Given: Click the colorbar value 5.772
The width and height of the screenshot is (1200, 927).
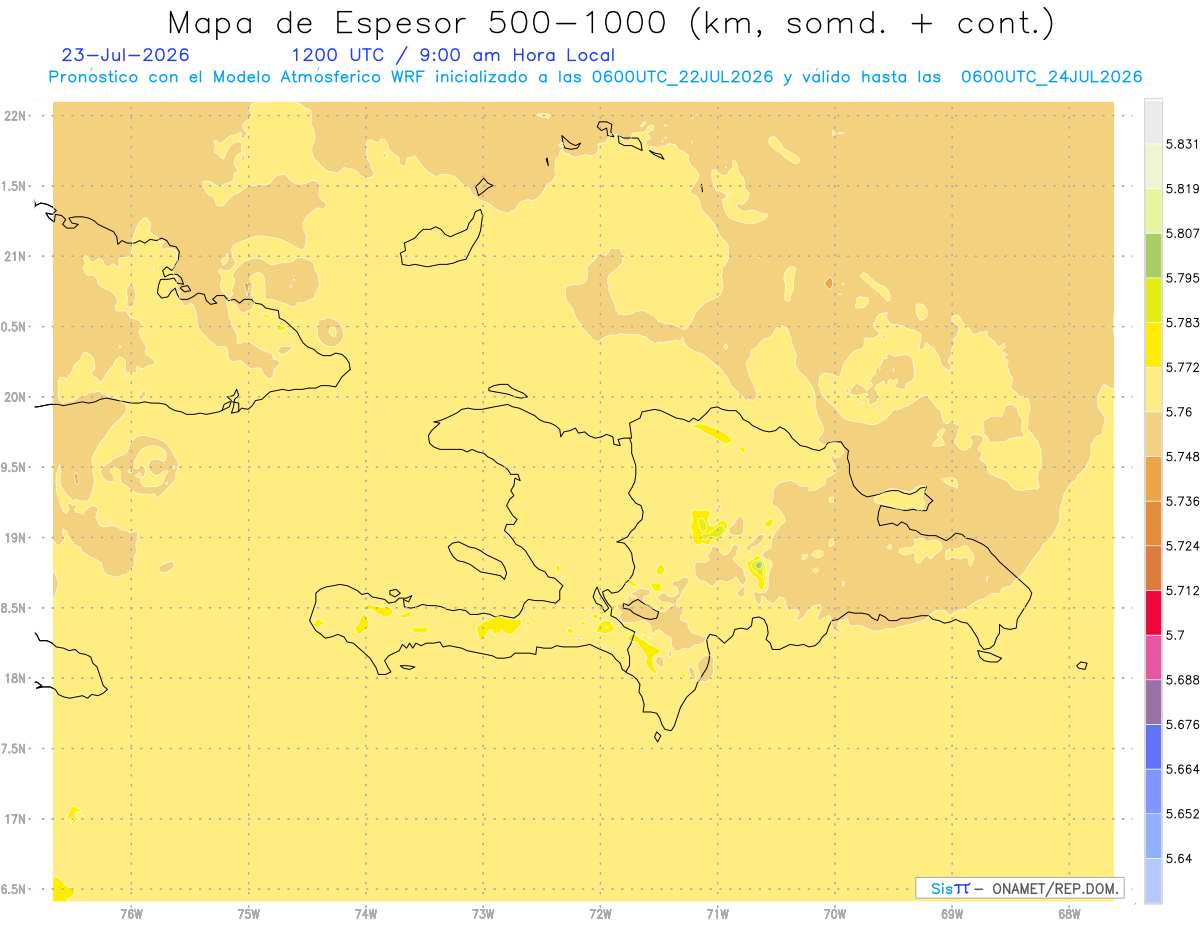Looking at the screenshot, I should pyautogui.click(x=1182, y=367).
